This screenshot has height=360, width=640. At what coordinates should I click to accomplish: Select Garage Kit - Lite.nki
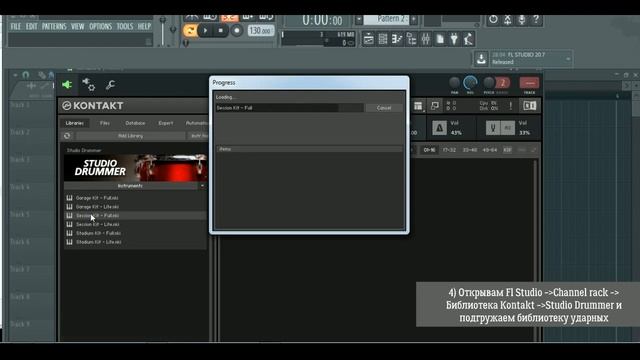point(98,207)
